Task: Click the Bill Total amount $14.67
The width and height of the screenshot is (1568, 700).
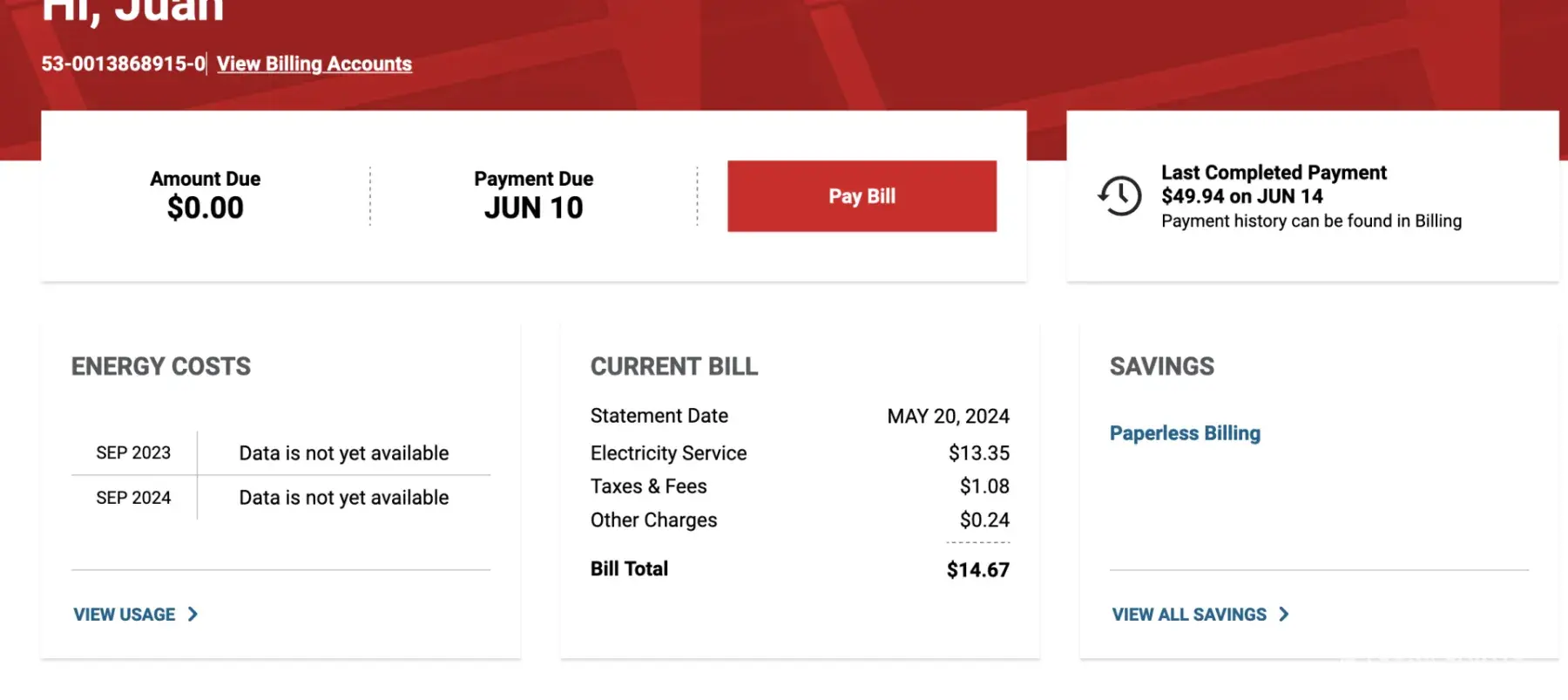Action: tap(977, 570)
